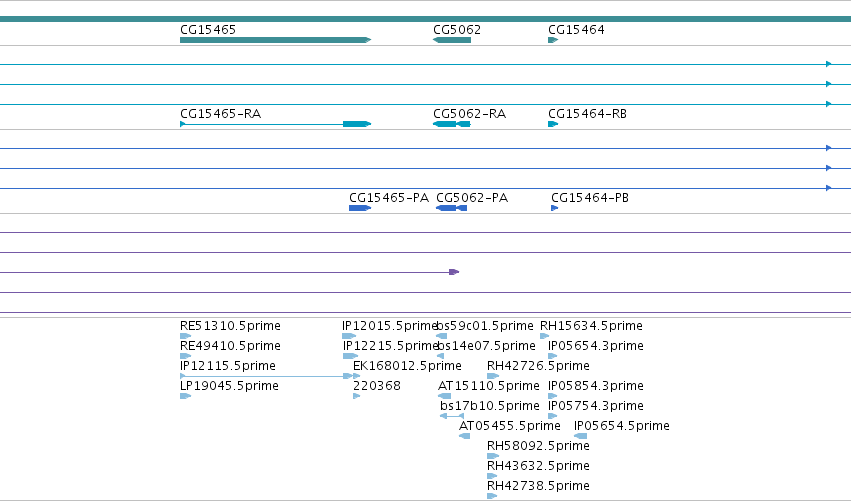Select the arrow glyph under RH42726.5prime
This screenshot has width=851, height=501.
pos(493,376)
